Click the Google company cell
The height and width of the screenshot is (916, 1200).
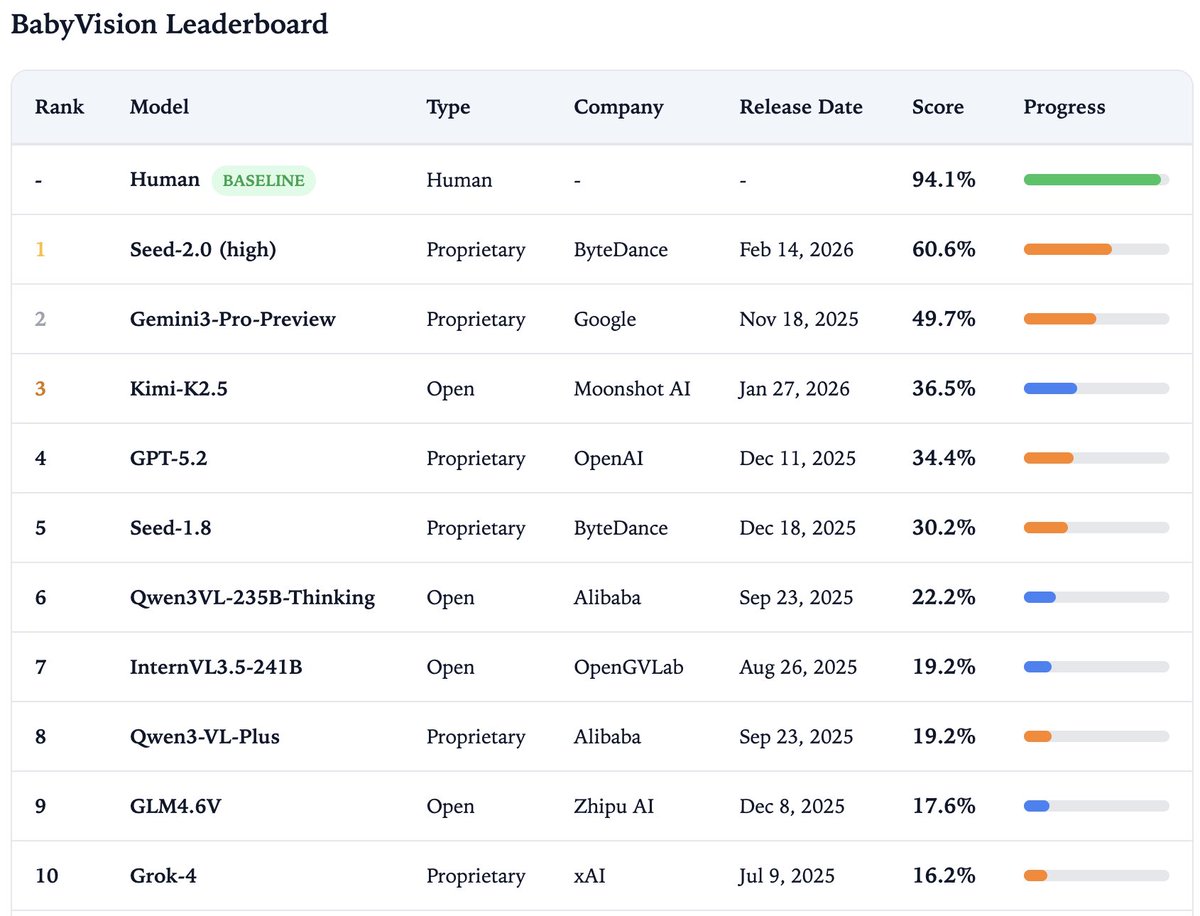click(x=605, y=319)
